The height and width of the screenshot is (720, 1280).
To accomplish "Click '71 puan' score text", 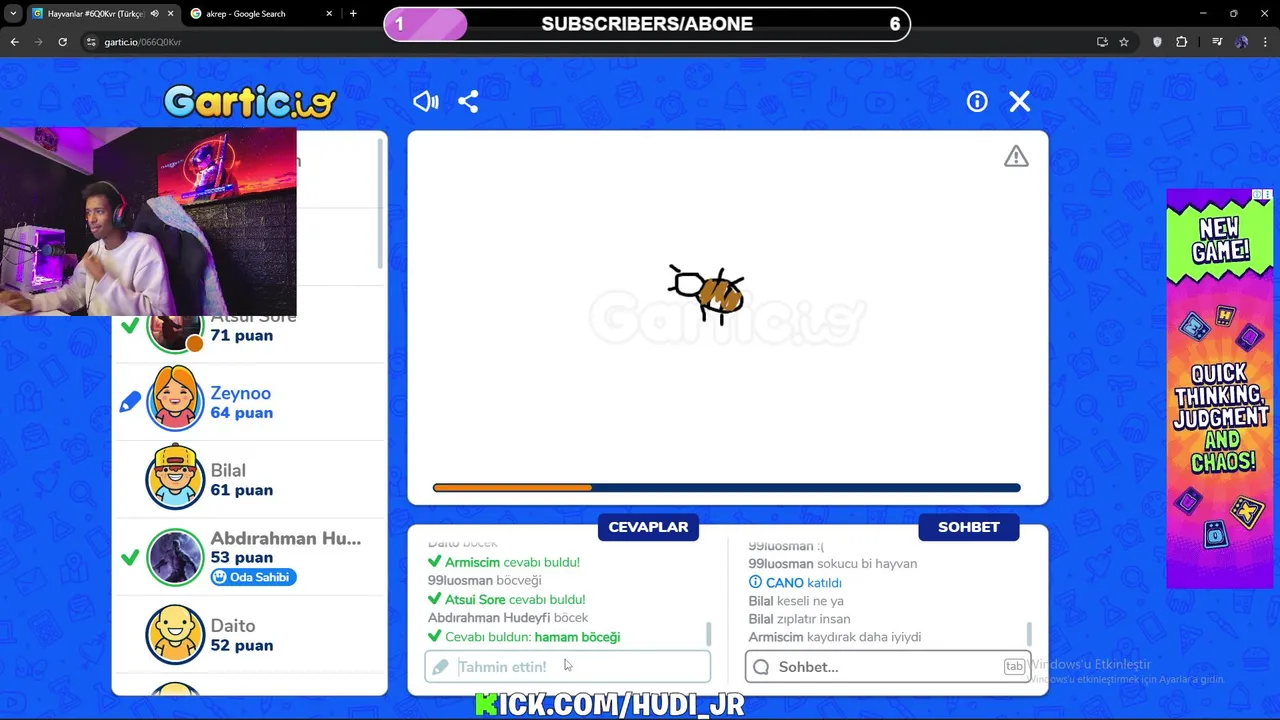I will tap(241, 335).
